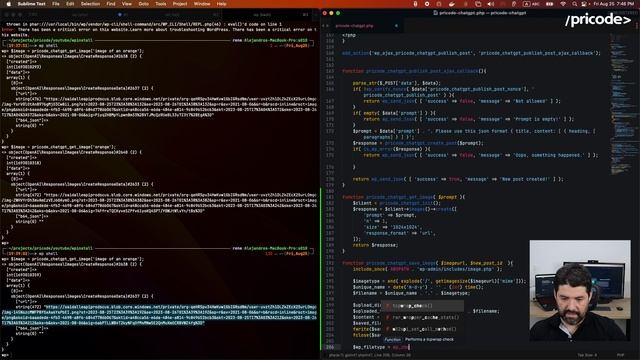Open the ABC input source menu

(x=531, y=4)
